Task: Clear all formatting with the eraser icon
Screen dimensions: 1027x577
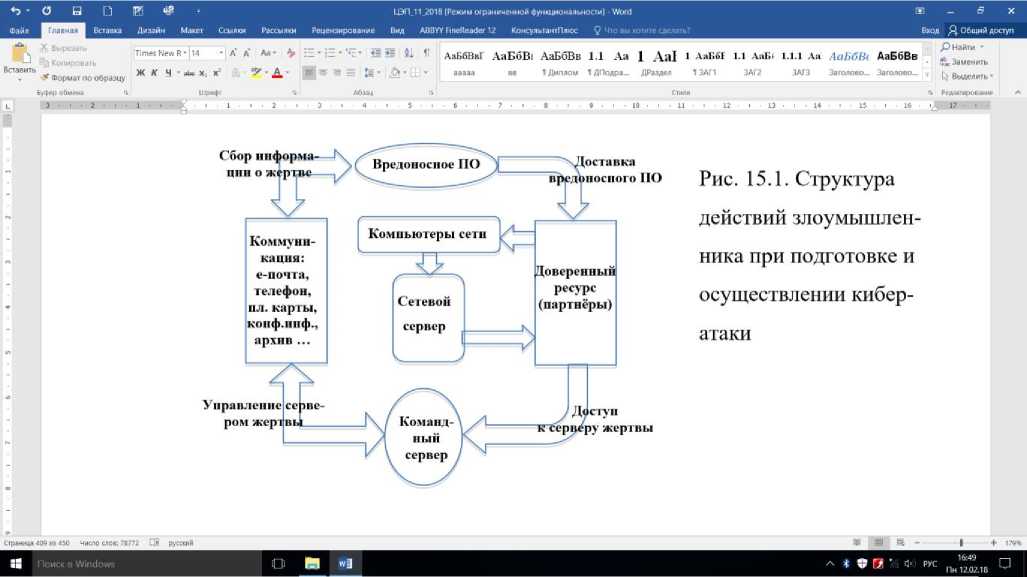Action: (290, 53)
